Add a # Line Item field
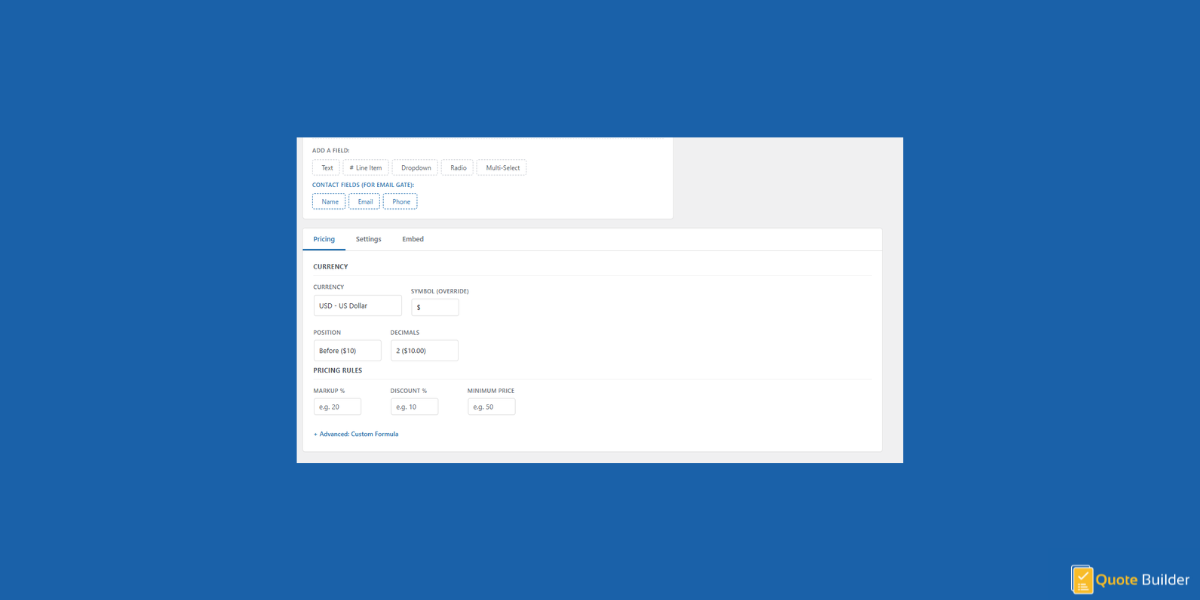The image size is (1200, 600). (365, 167)
